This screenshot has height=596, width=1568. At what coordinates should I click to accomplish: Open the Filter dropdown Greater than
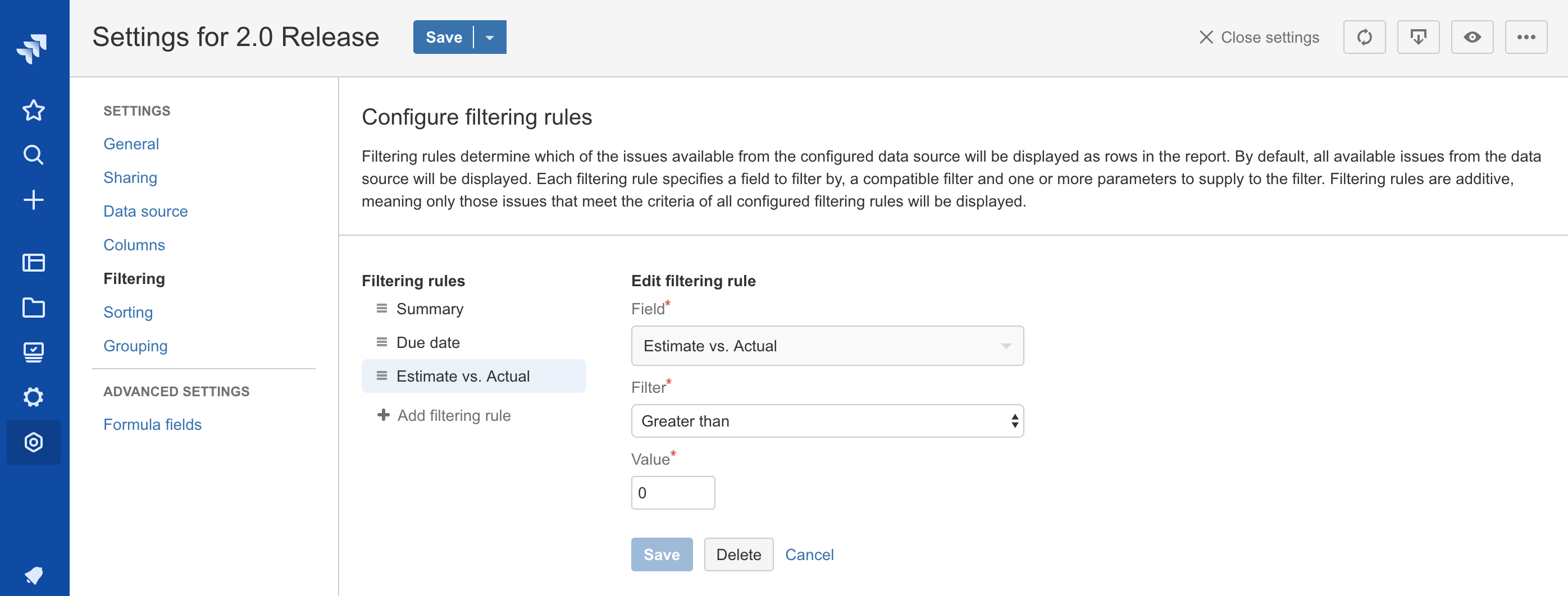[x=827, y=421]
